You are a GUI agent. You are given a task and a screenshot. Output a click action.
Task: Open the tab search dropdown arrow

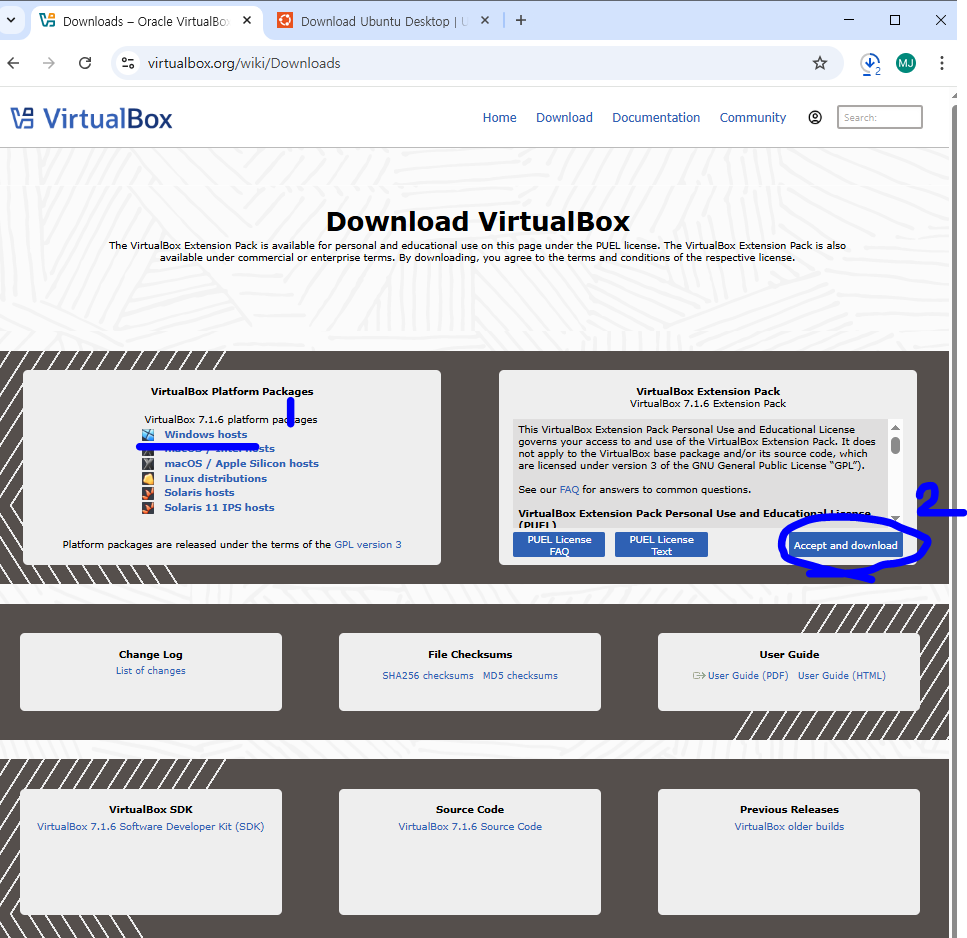click(11, 20)
